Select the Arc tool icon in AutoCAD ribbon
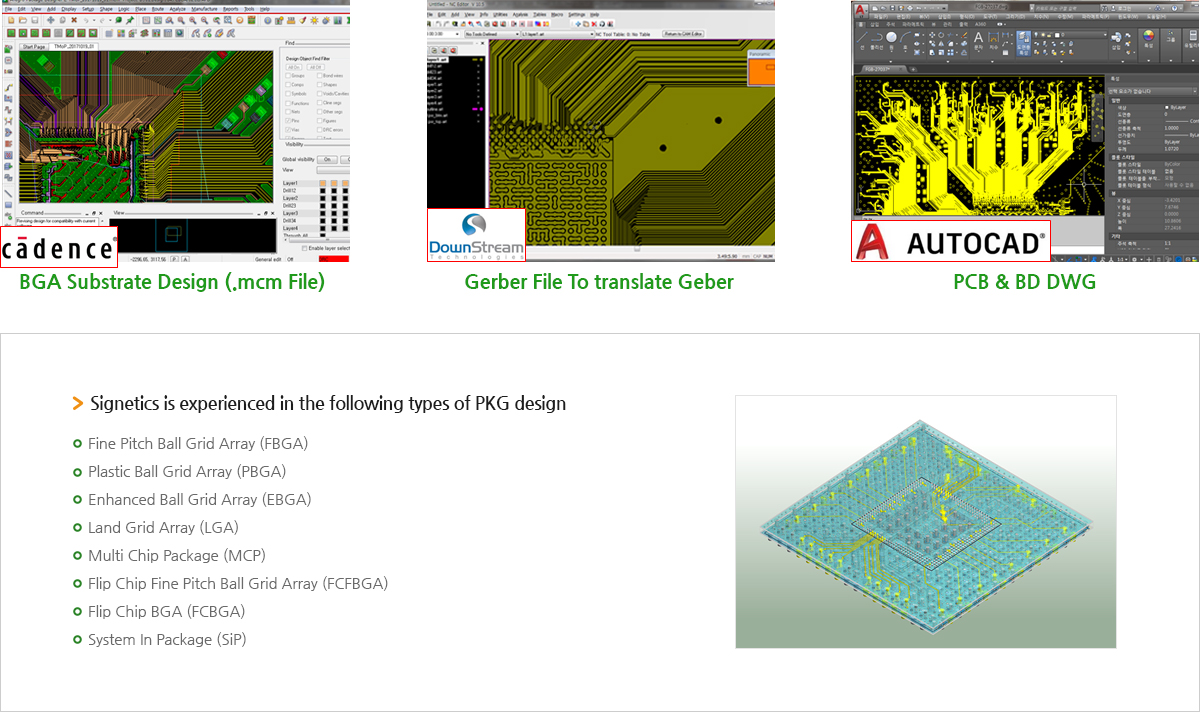Viewport: 1200px width, 712px height. (x=905, y=38)
